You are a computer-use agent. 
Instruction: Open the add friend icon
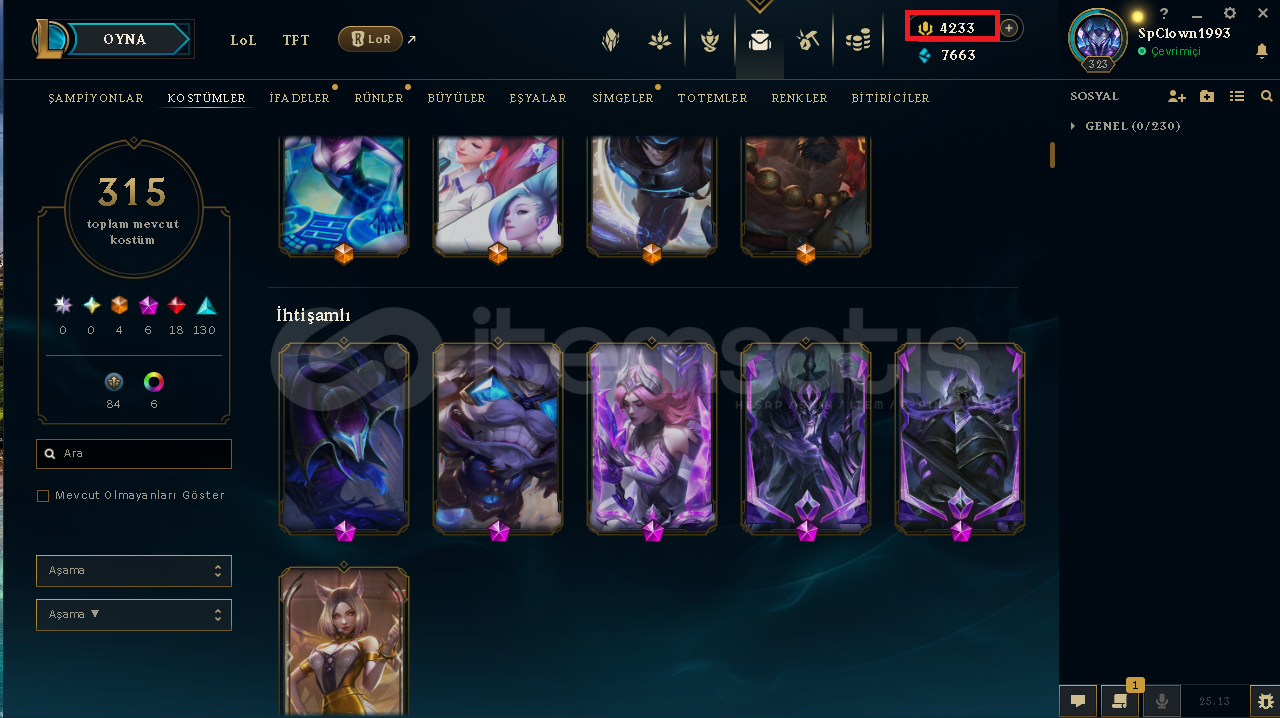pyautogui.click(x=1177, y=96)
